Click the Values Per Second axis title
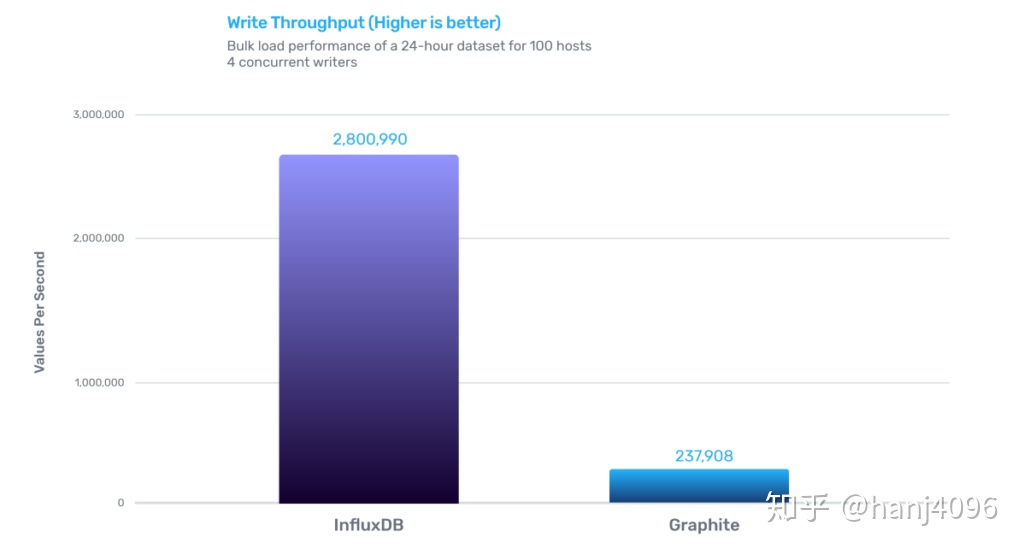This screenshot has width=1024, height=555. coord(40,312)
